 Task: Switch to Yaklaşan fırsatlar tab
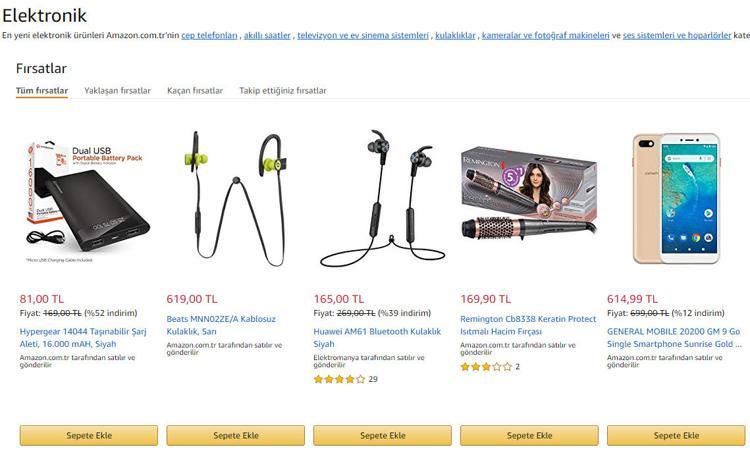pyautogui.click(x=117, y=90)
